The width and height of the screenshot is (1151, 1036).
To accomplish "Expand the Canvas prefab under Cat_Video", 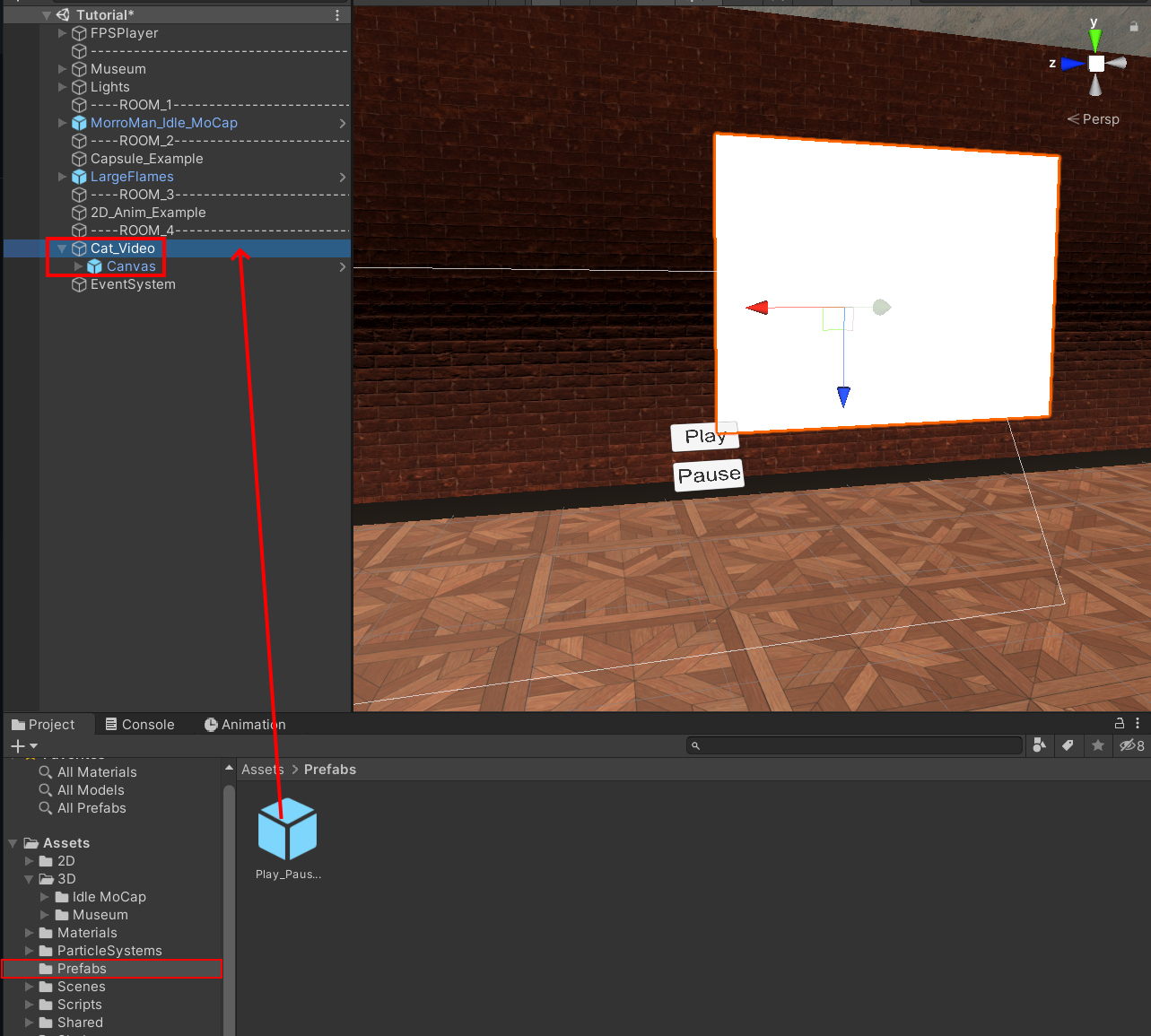I will click(x=78, y=266).
